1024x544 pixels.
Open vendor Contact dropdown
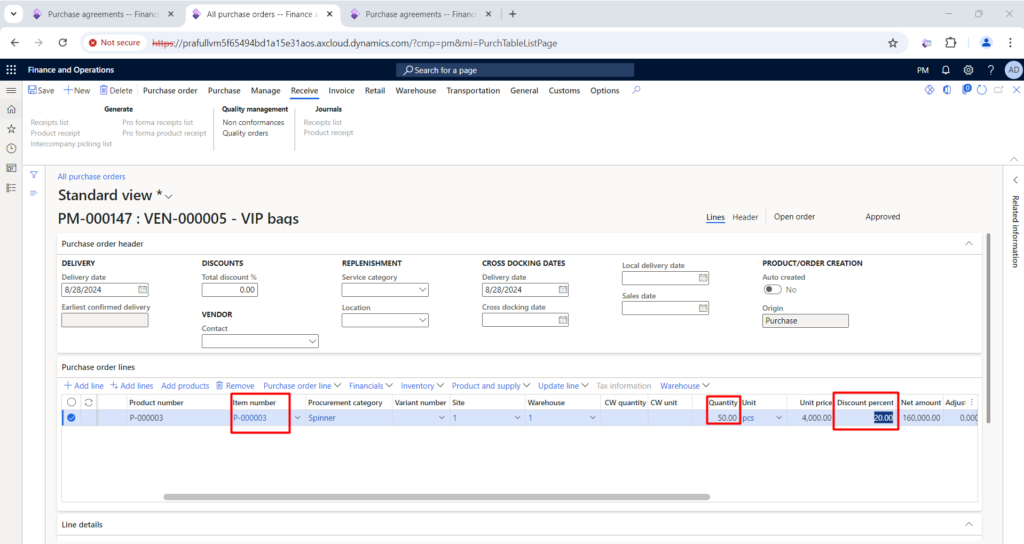(312, 341)
